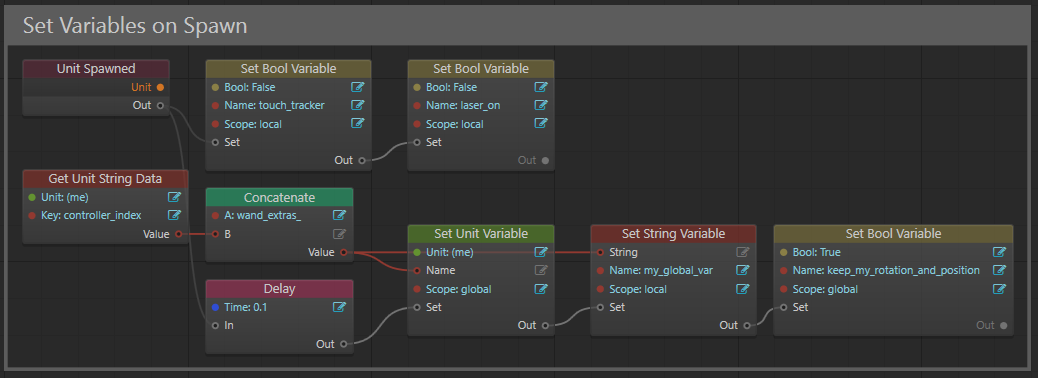Edit Scope: local icon on touch_tracker node

point(357,124)
